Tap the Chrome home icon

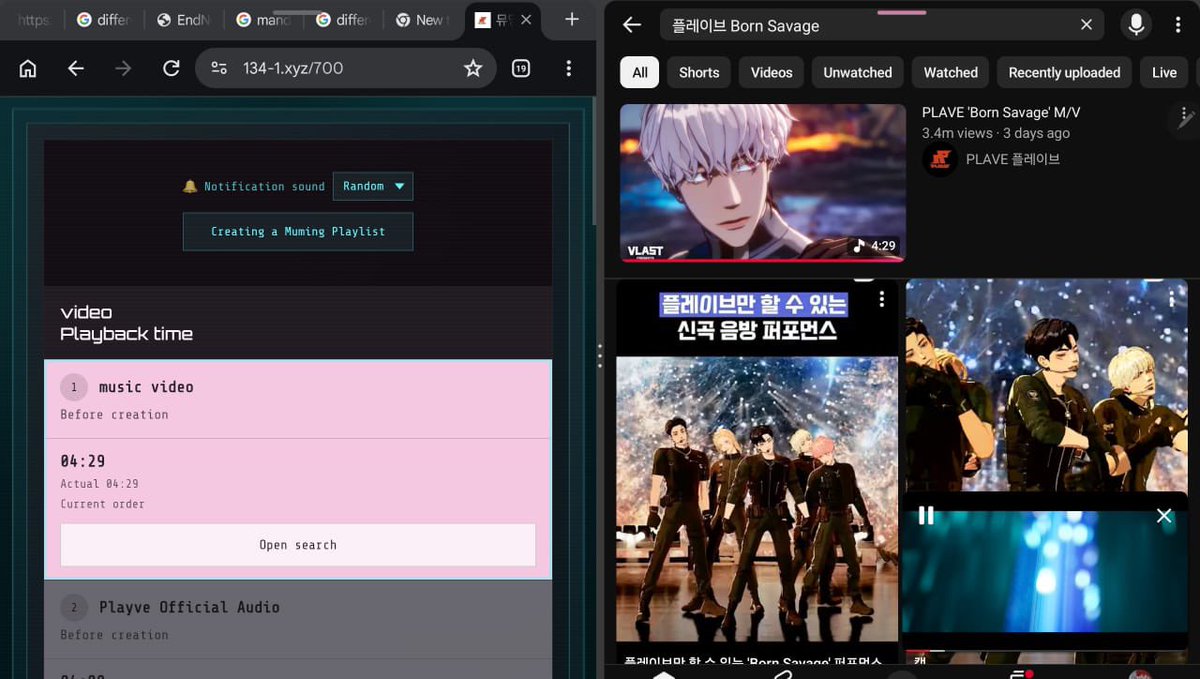(x=28, y=68)
